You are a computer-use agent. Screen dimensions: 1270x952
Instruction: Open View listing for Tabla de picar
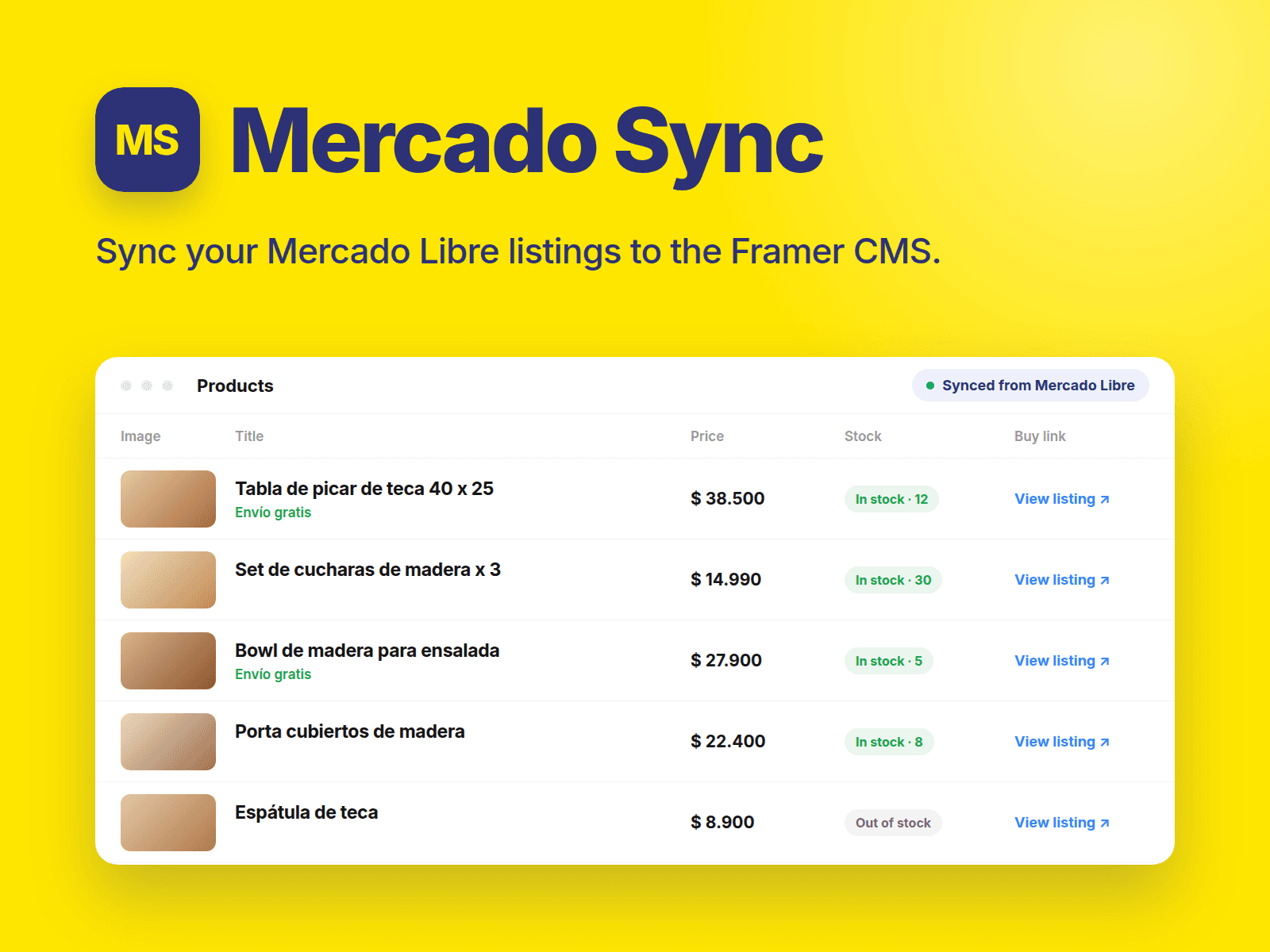[1062, 499]
